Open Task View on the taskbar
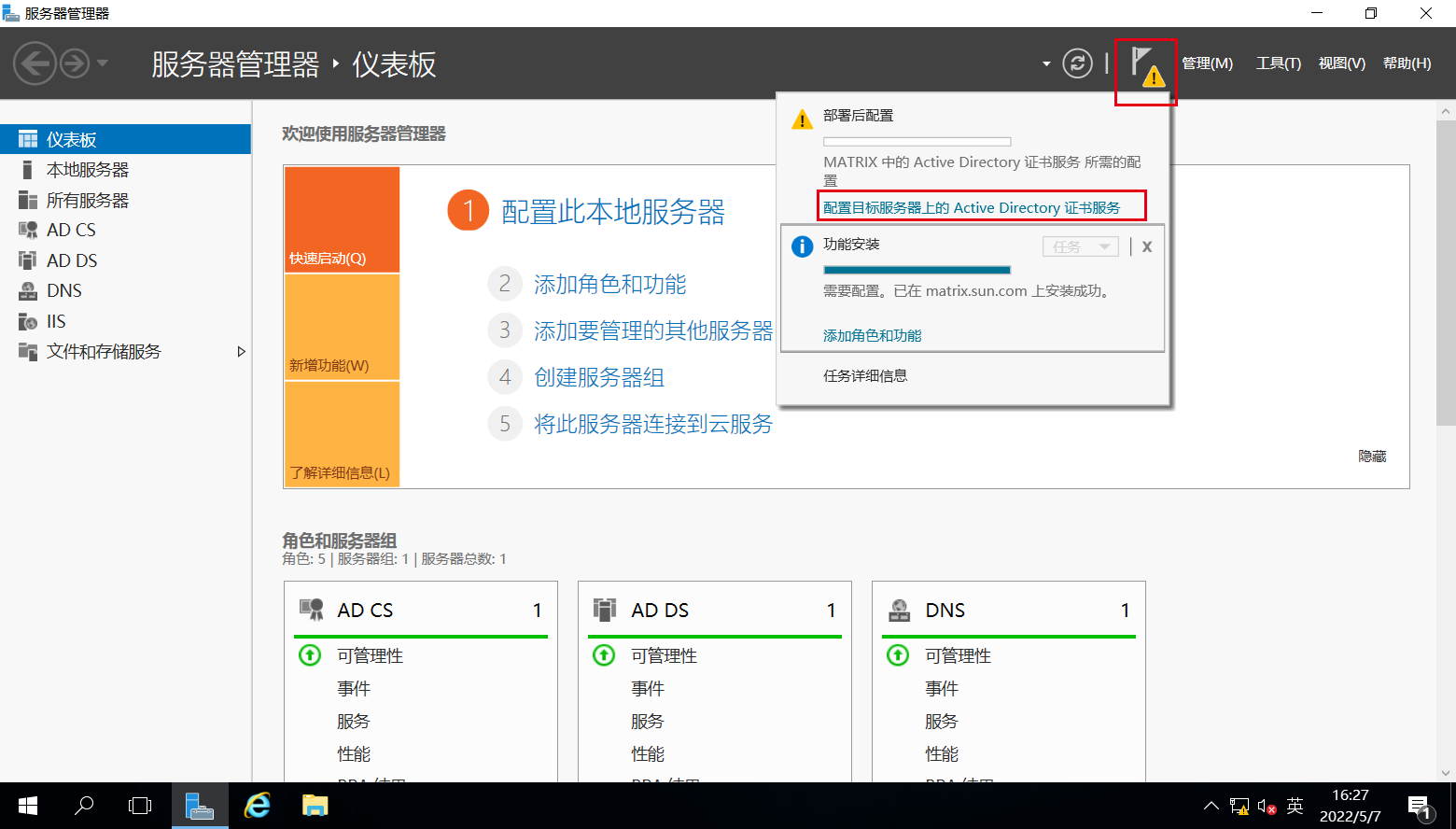This screenshot has width=1456, height=829. pyautogui.click(x=140, y=806)
